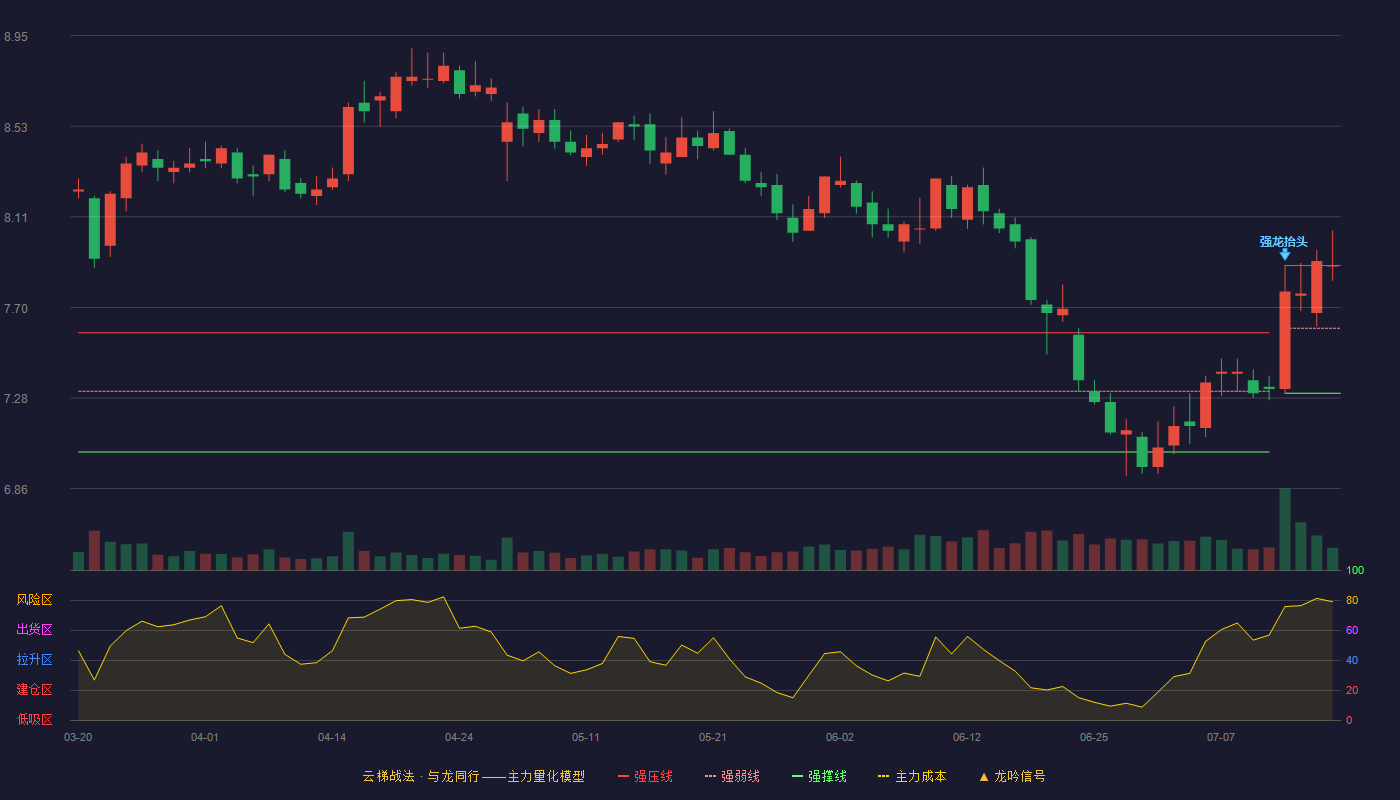Click the 8.95 price axis label
The width and height of the screenshot is (1400, 800).
click(16, 37)
